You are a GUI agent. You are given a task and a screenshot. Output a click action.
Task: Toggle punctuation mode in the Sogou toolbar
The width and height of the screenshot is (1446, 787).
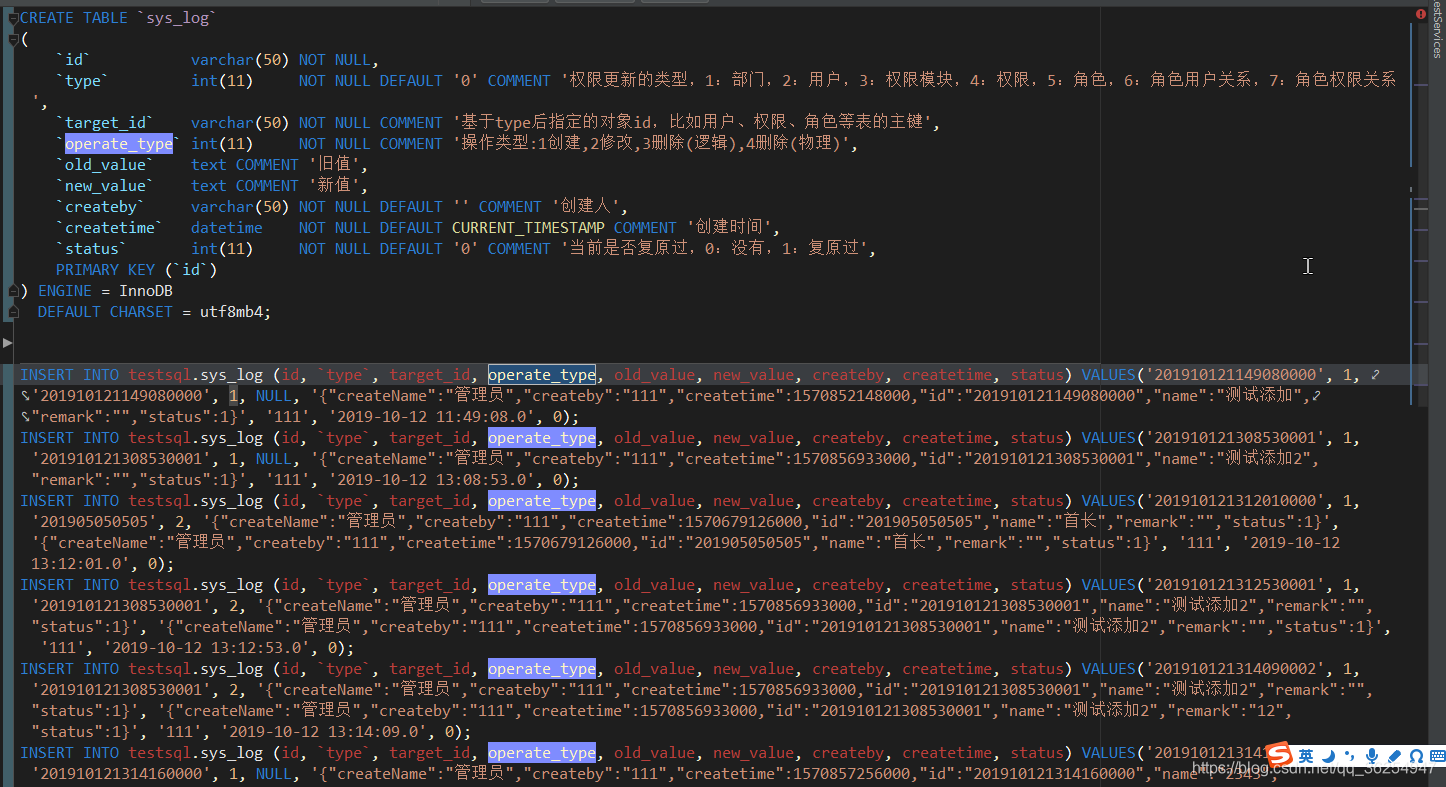[x=1350, y=754]
